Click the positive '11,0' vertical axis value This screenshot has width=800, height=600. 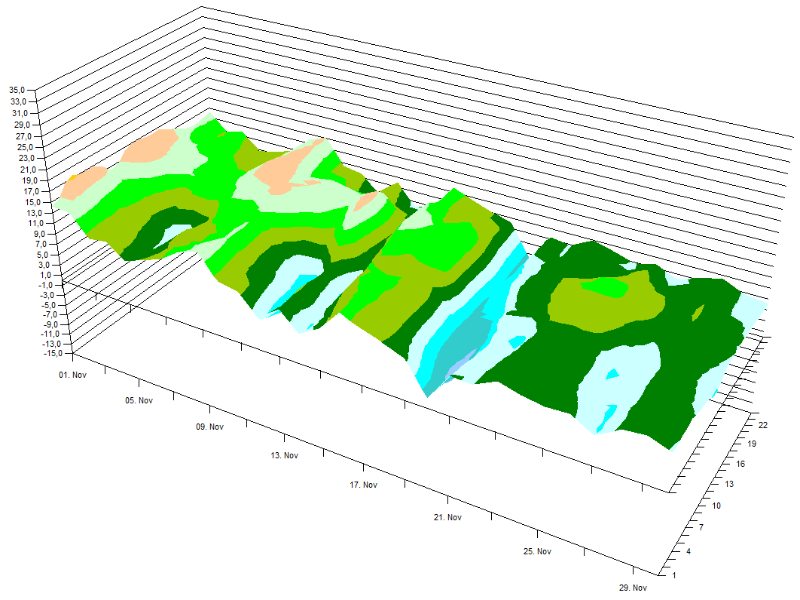(36, 223)
